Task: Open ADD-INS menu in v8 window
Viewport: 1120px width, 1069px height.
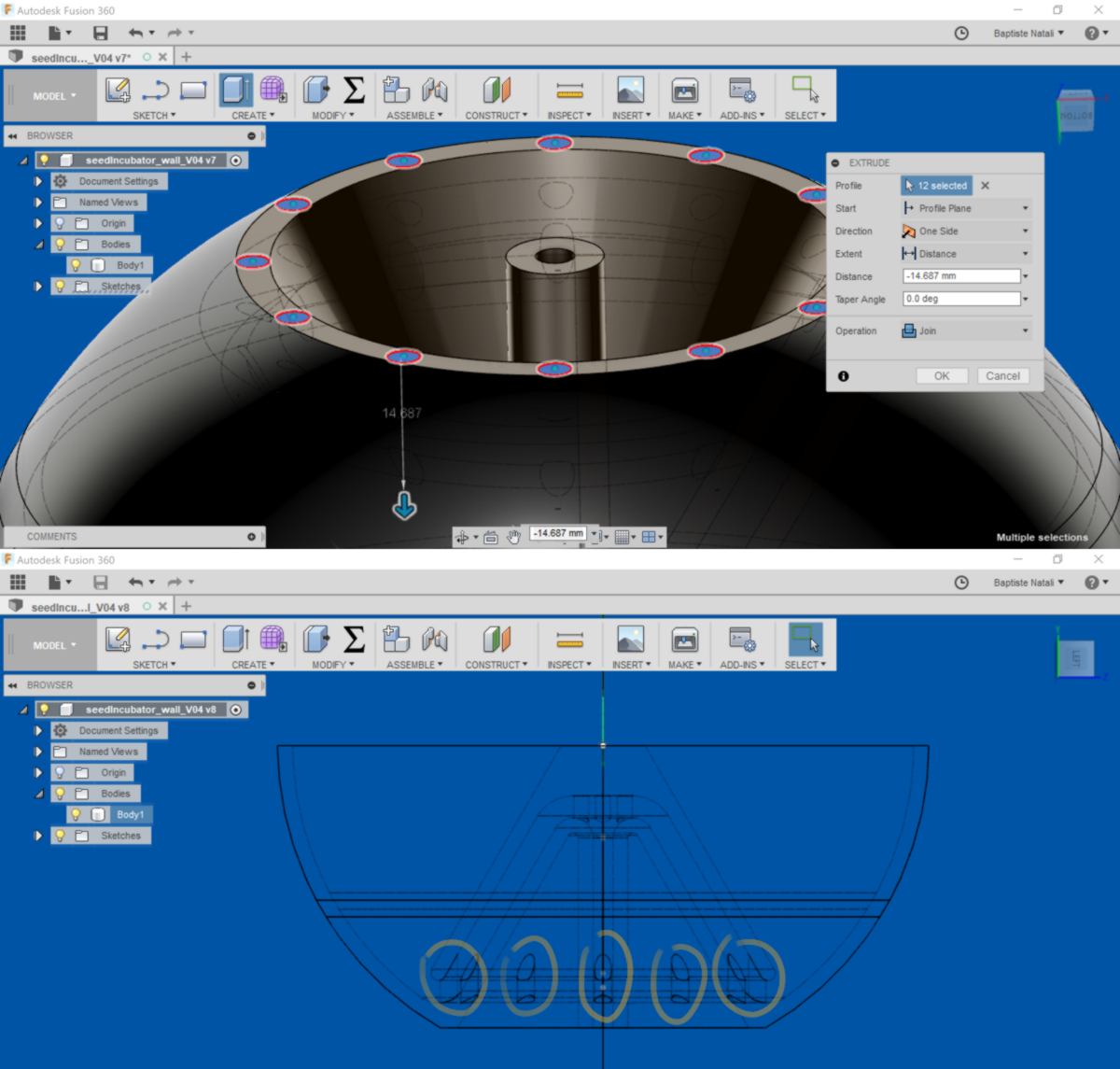Action: click(x=742, y=665)
